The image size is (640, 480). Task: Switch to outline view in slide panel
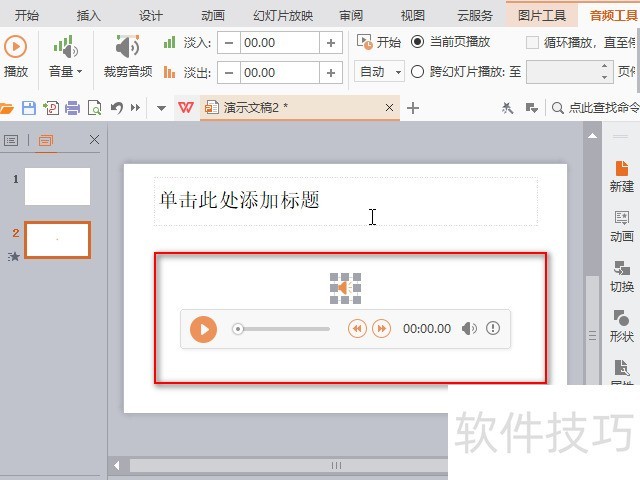11,141
